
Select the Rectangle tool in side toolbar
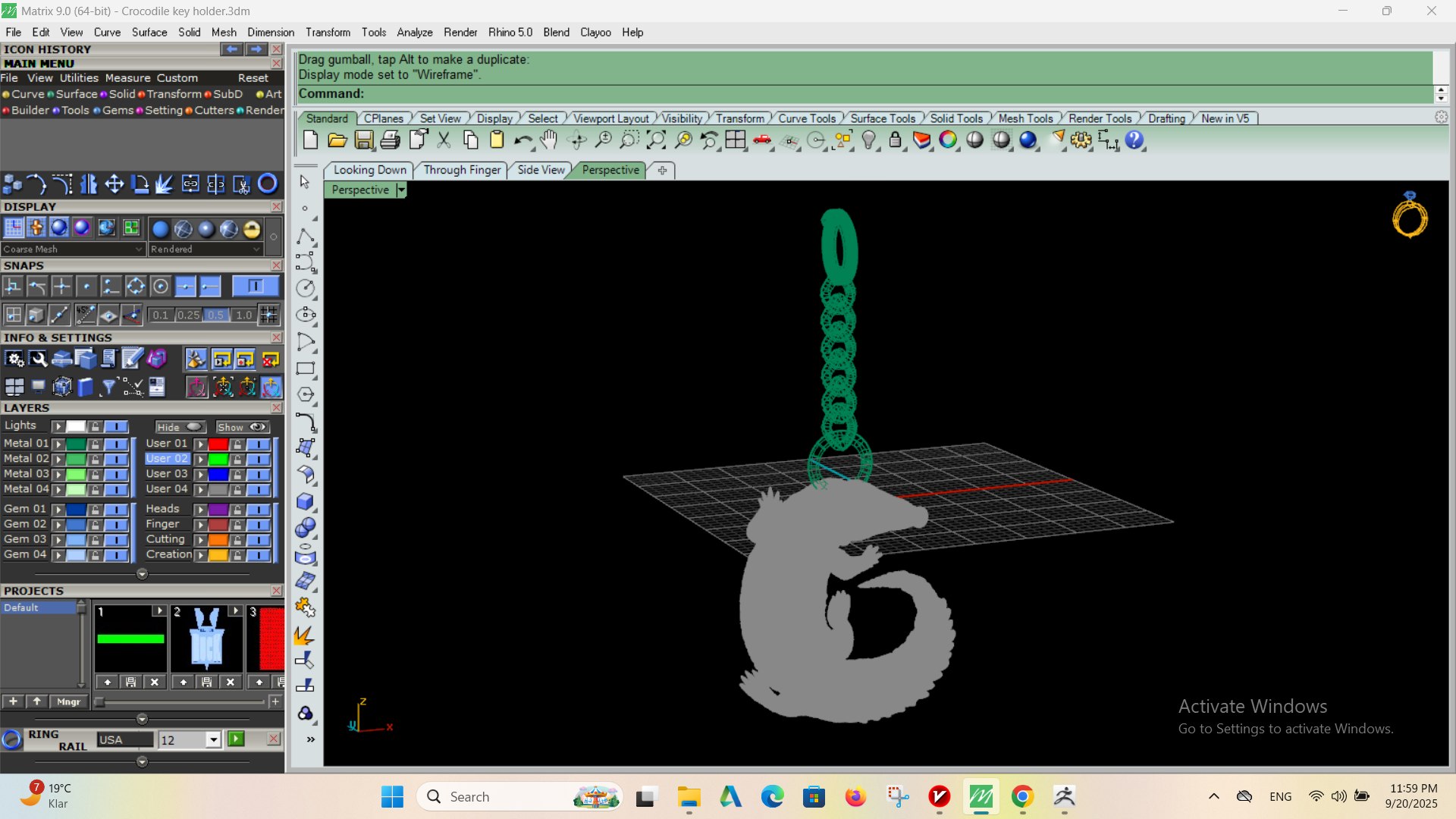coord(306,369)
